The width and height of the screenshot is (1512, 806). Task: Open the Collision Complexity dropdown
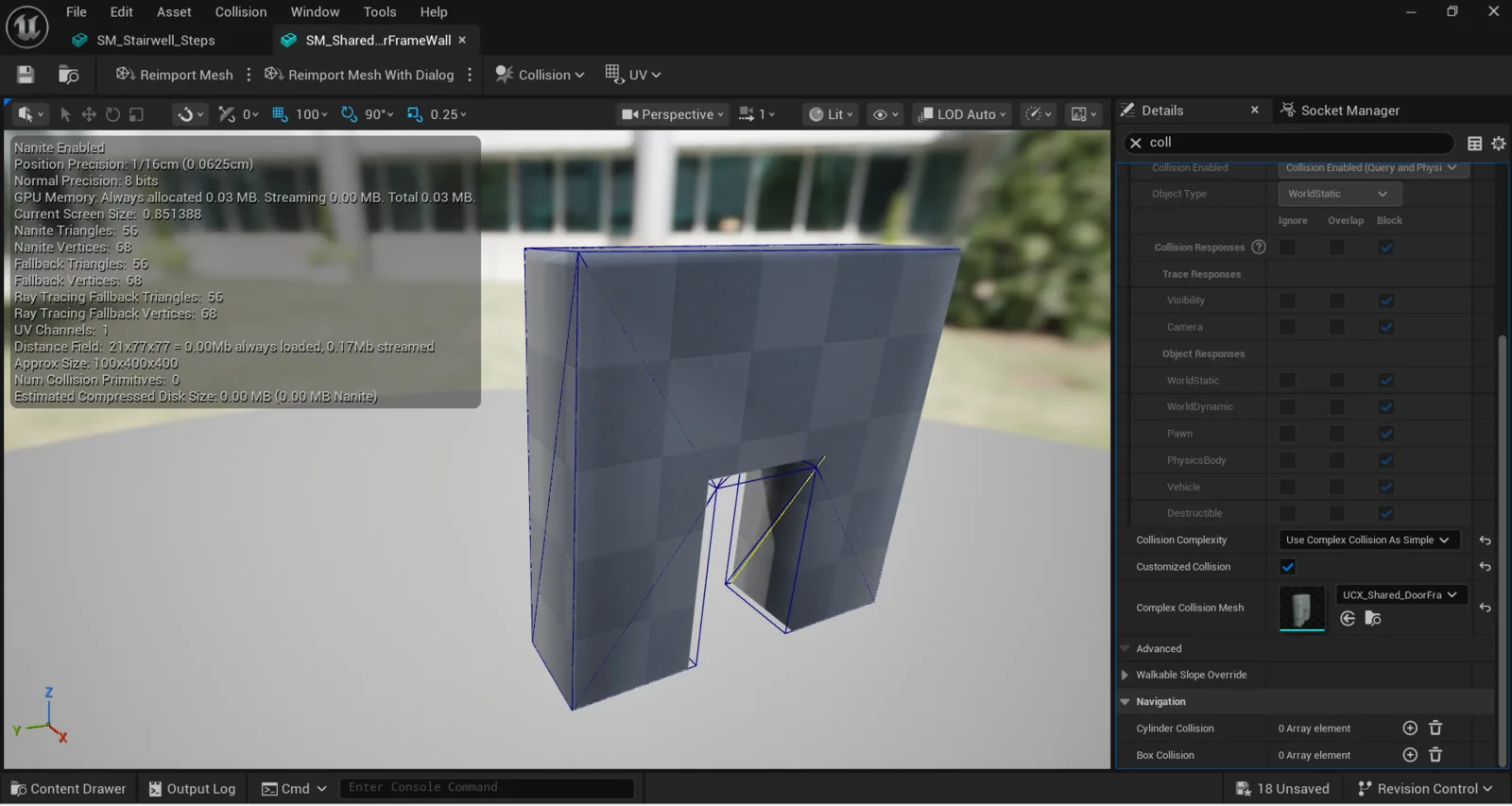click(1368, 540)
